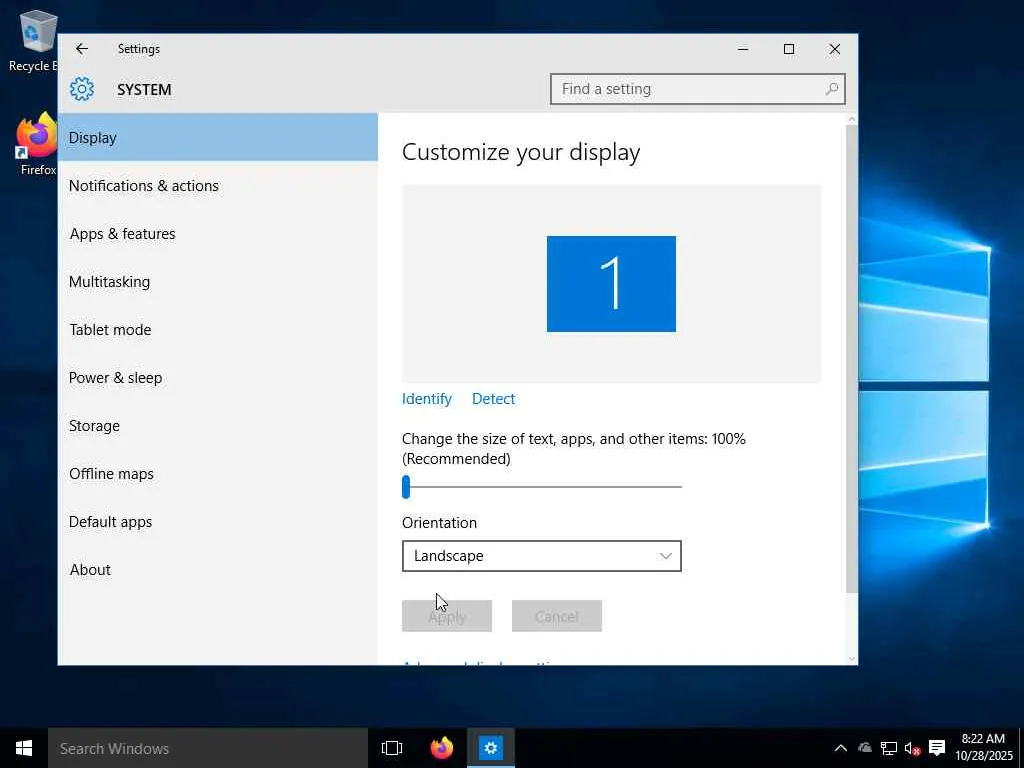Open Task View on the taskbar

(x=392, y=748)
